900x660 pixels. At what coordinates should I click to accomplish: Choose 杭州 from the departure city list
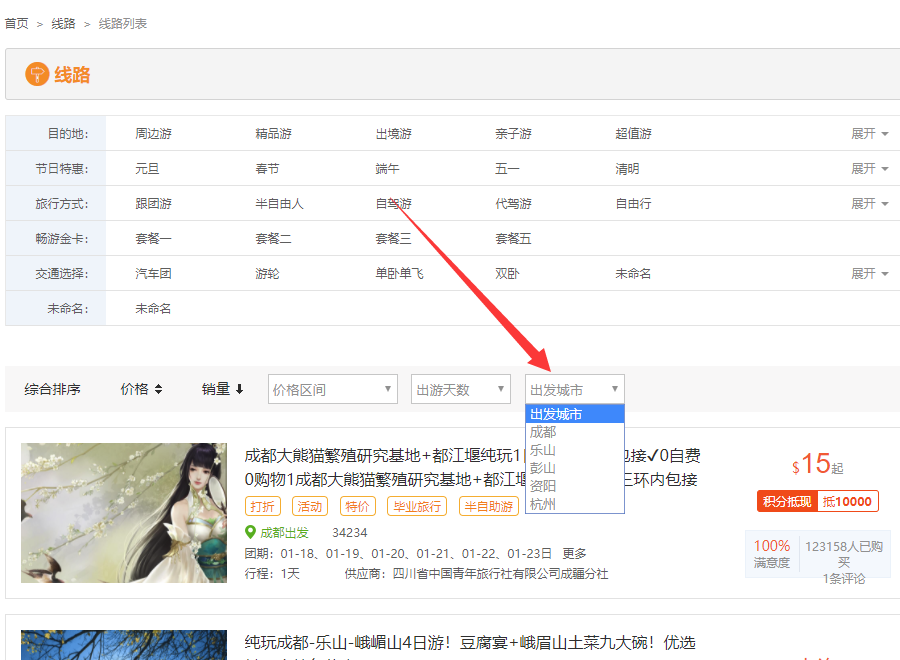[544, 504]
